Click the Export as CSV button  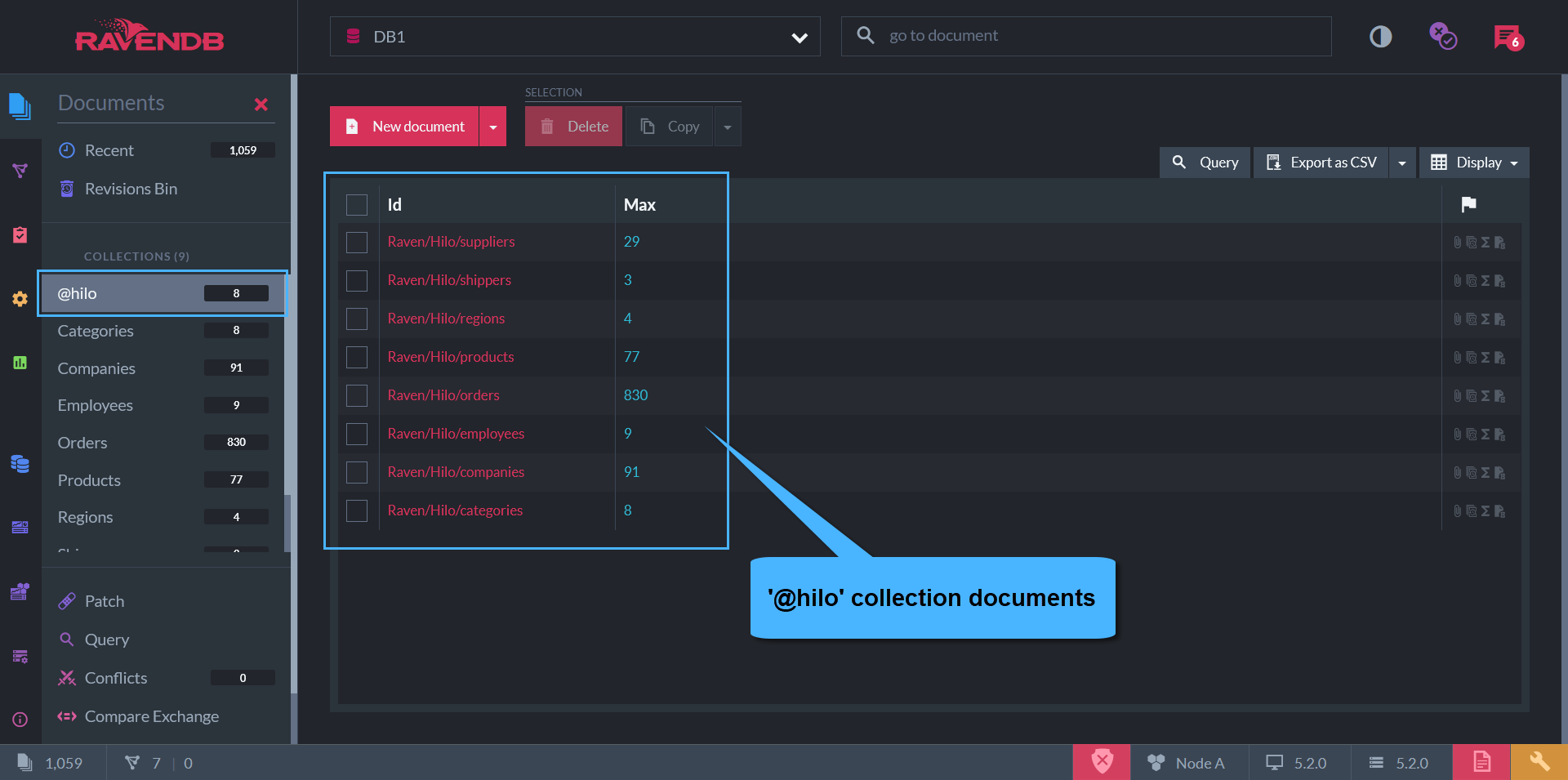click(1321, 163)
